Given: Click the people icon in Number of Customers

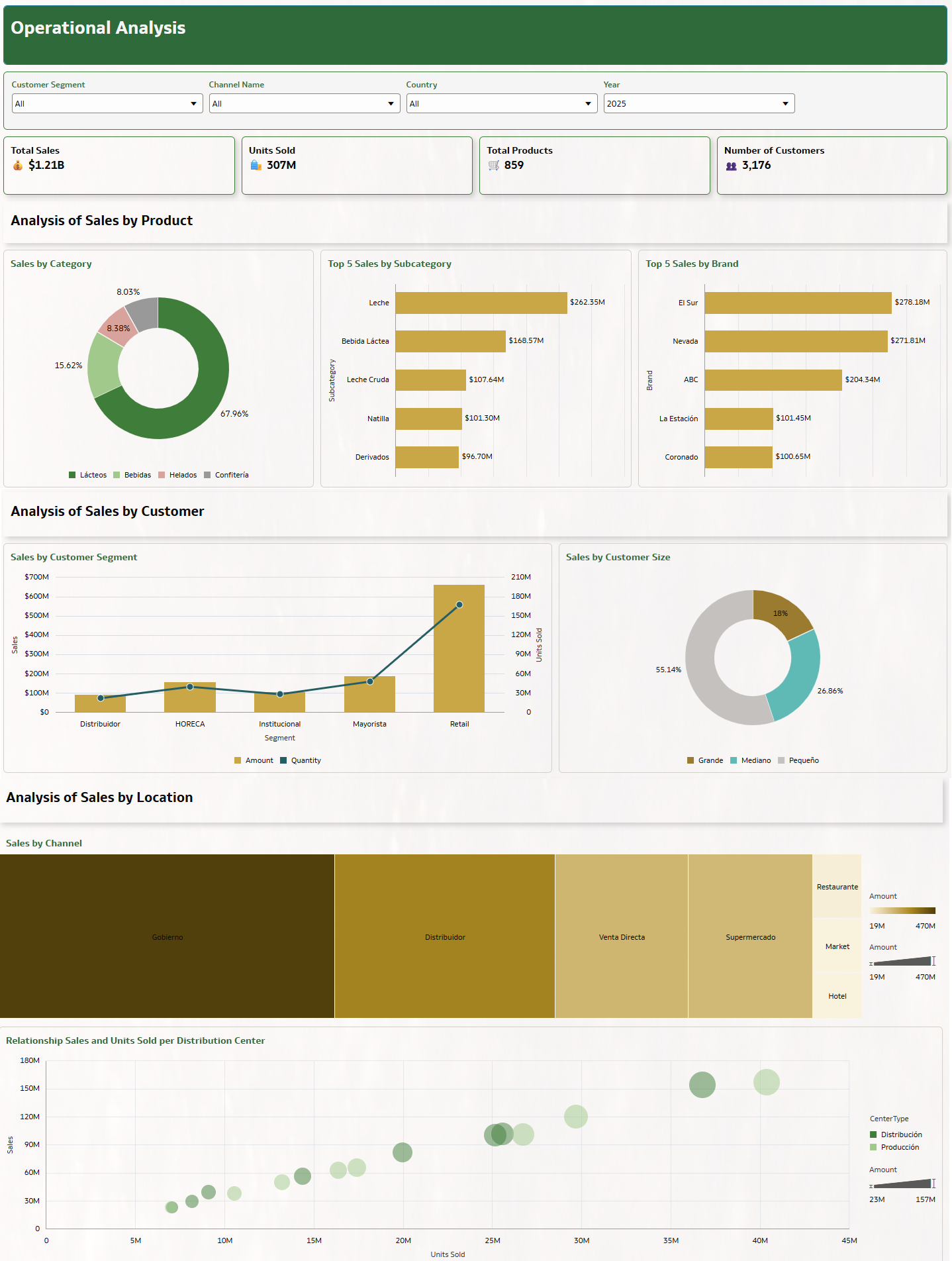Looking at the screenshot, I should point(731,166).
